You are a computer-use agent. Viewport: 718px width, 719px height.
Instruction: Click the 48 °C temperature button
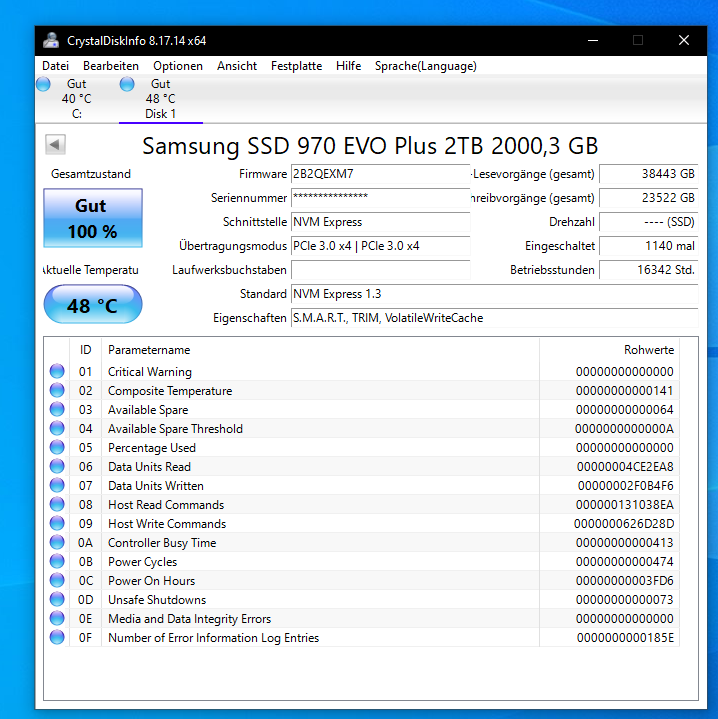coord(93,304)
